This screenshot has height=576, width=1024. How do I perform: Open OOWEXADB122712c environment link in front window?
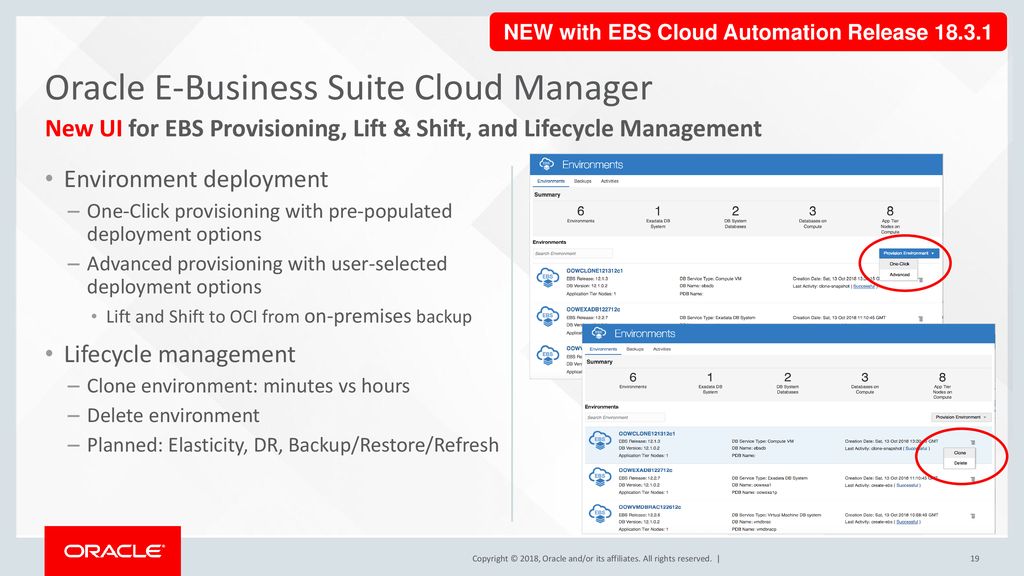pos(645,470)
